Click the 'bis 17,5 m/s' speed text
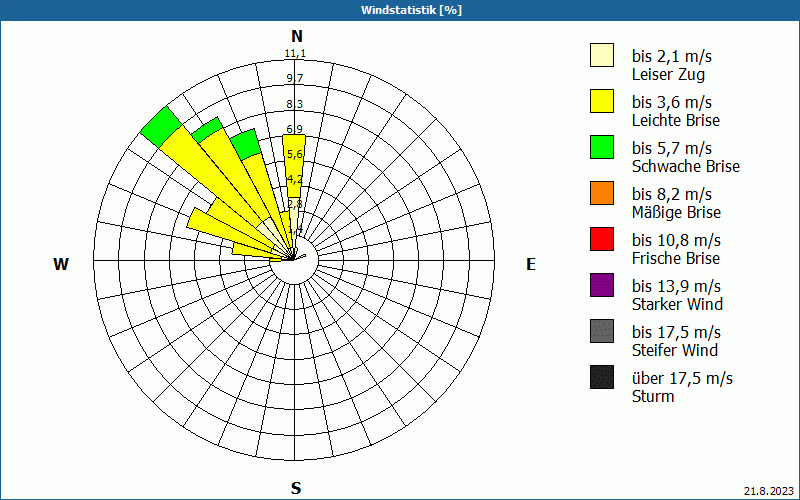The width and height of the screenshot is (800, 500). pyautogui.click(x=676, y=331)
